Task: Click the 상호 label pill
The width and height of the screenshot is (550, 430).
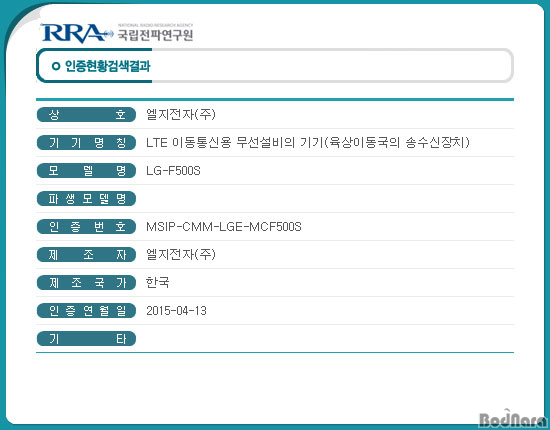Action: tap(86, 115)
